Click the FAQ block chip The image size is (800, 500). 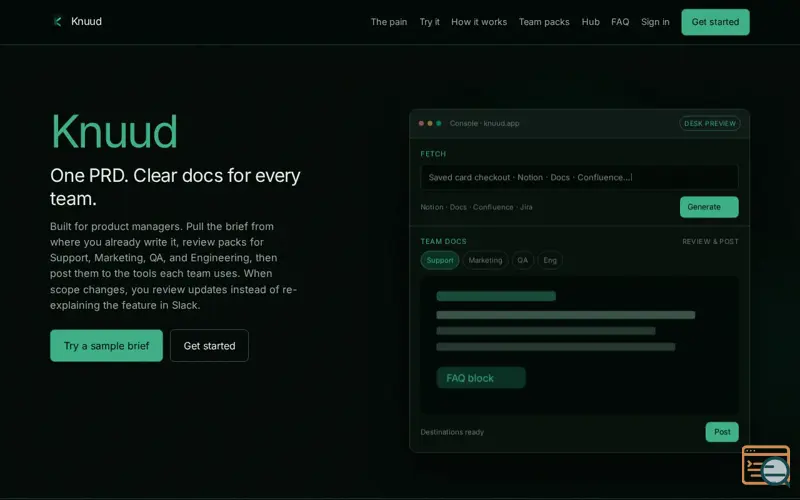(481, 378)
